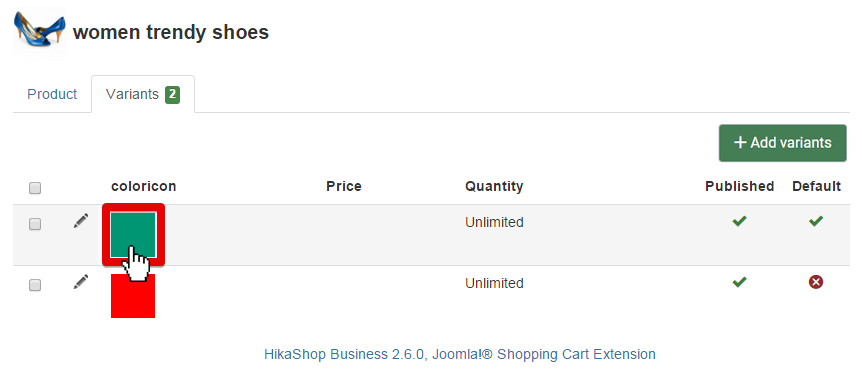
Task: Open the Variants tab
Action: coord(143,95)
